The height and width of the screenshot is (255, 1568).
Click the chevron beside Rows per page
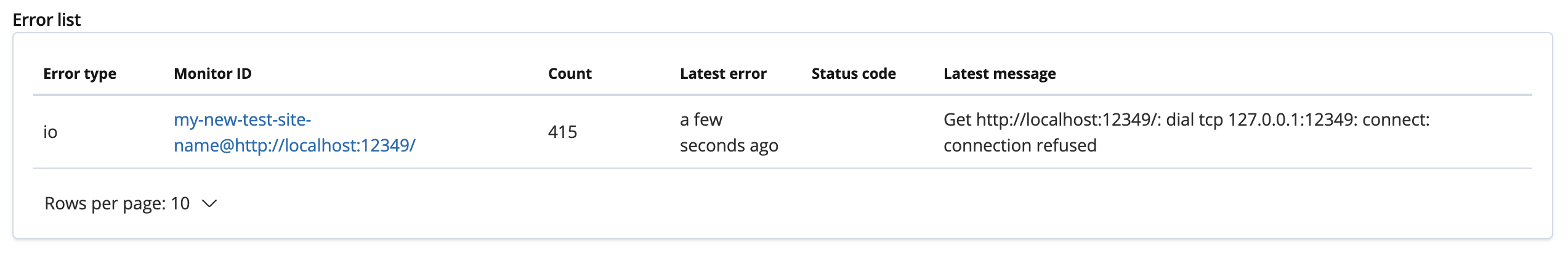[209, 203]
